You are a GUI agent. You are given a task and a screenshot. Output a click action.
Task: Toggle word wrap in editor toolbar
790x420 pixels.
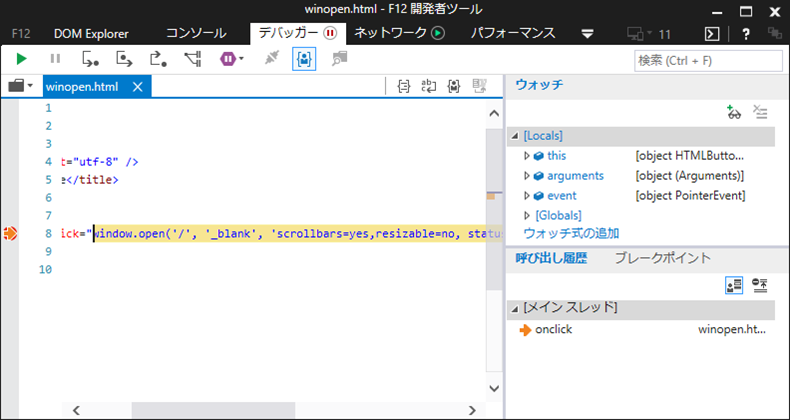point(429,87)
